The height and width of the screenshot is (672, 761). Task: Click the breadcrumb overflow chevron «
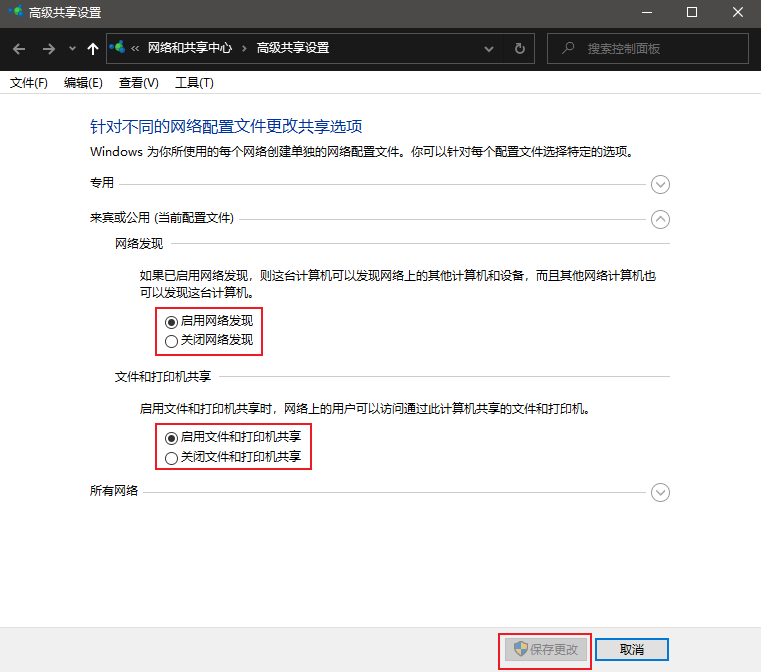click(135, 48)
